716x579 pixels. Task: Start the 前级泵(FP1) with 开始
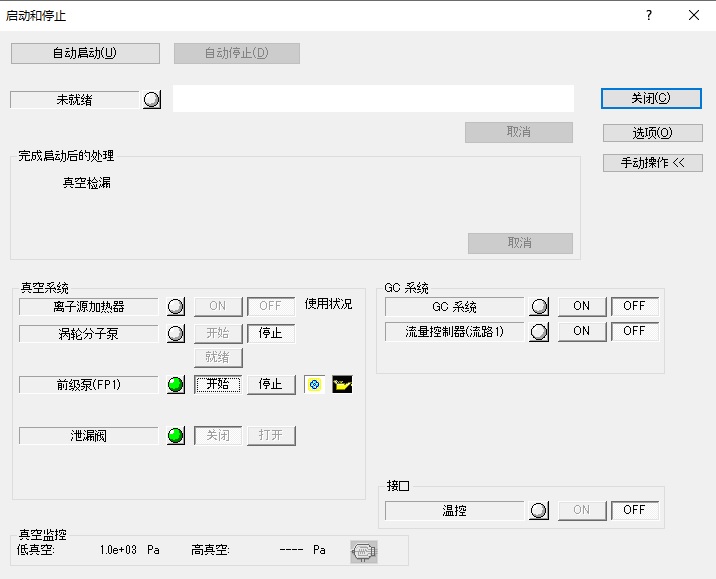[218, 385]
